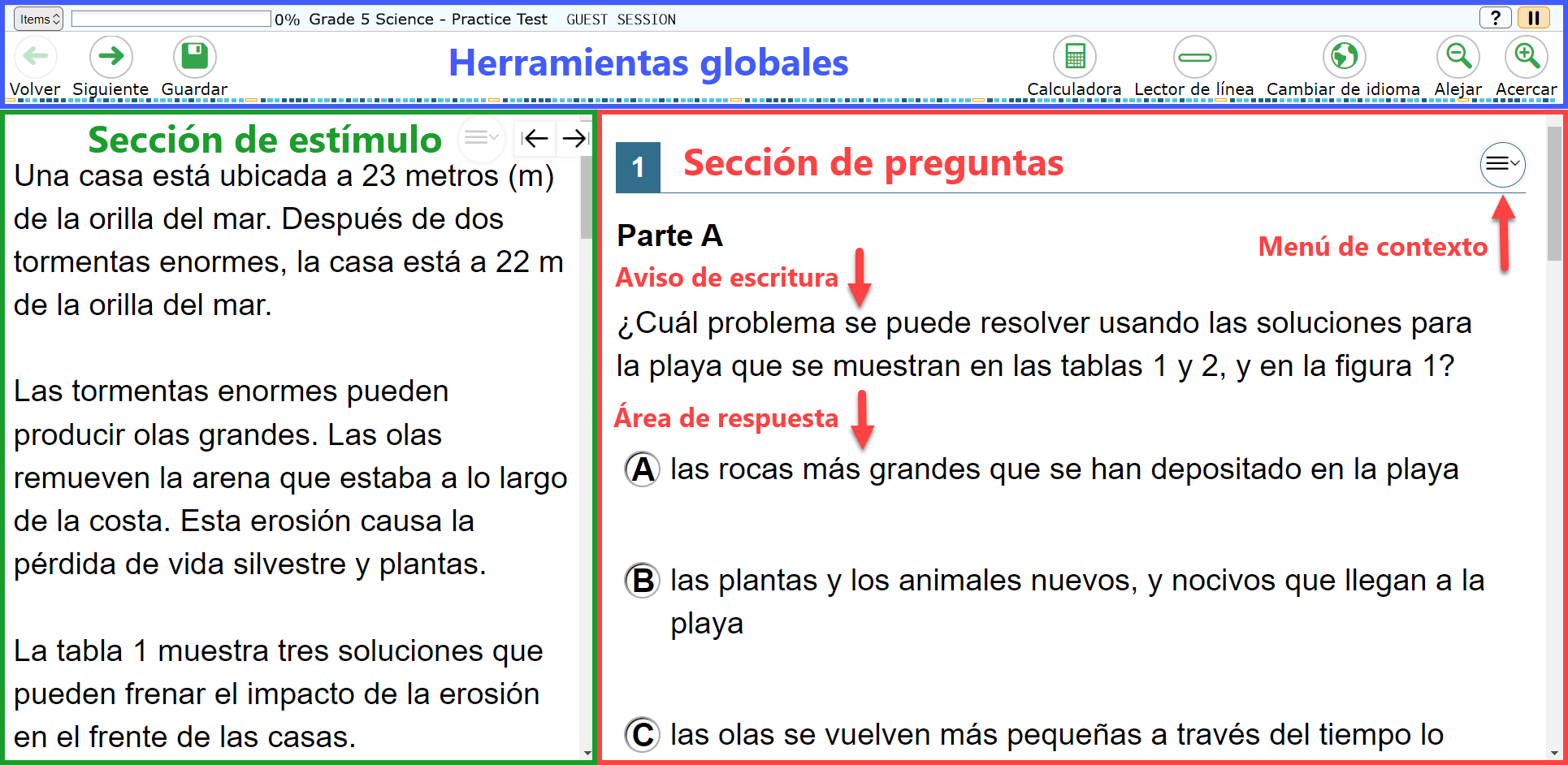Click the Volver back arrow icon
The height and width of the screenshot is (765, 1568).
(x=35, y=57)
